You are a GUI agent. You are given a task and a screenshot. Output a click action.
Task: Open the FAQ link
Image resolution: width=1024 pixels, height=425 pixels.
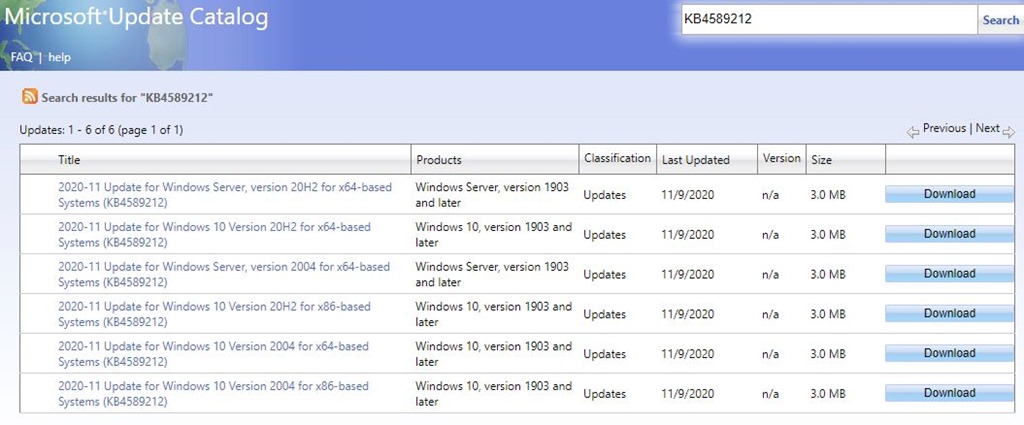pos(22,58)
